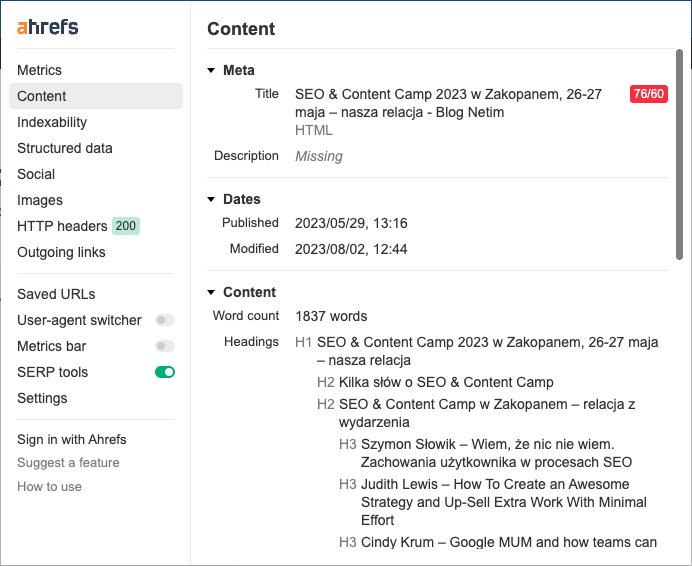Screen dimensions: 692x566
Task: Open the Indexability section
Action: [x=52, y=122]
